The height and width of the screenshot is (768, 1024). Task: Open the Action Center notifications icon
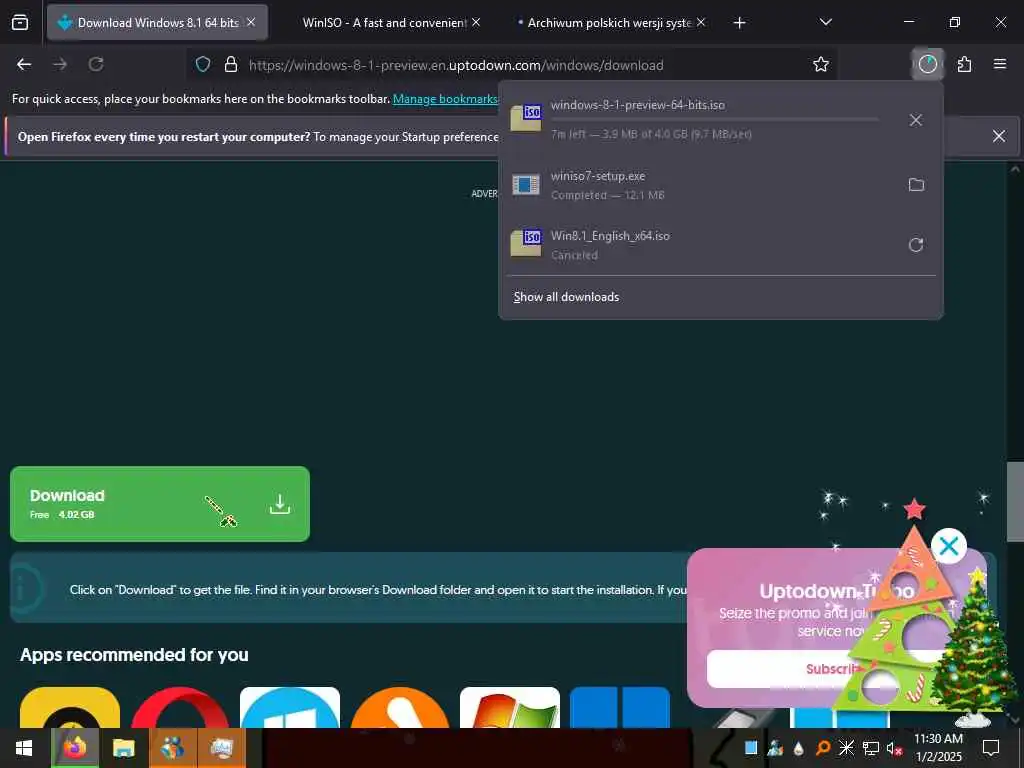(x=991, y=748)
